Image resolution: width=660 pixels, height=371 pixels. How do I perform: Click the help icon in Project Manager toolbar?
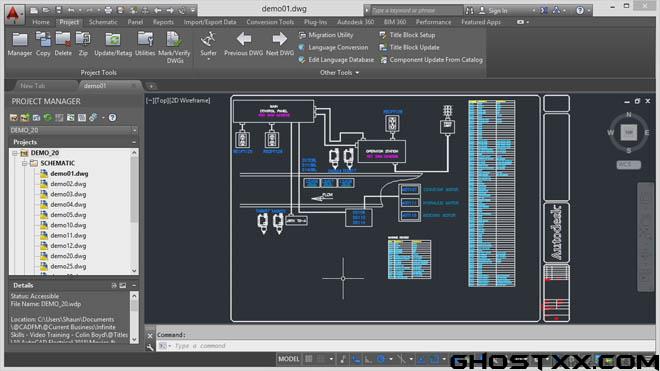[x=112, y=117]
